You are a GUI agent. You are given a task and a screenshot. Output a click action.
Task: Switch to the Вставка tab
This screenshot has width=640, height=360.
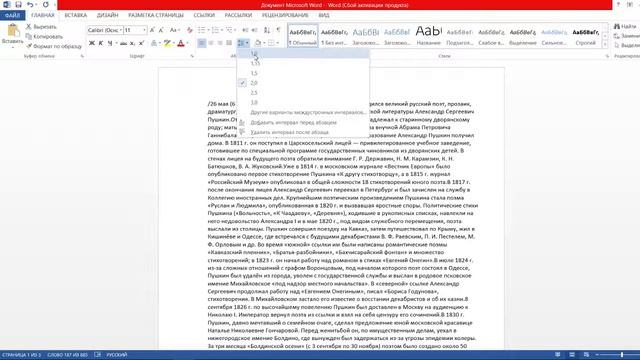pos(76,15)
